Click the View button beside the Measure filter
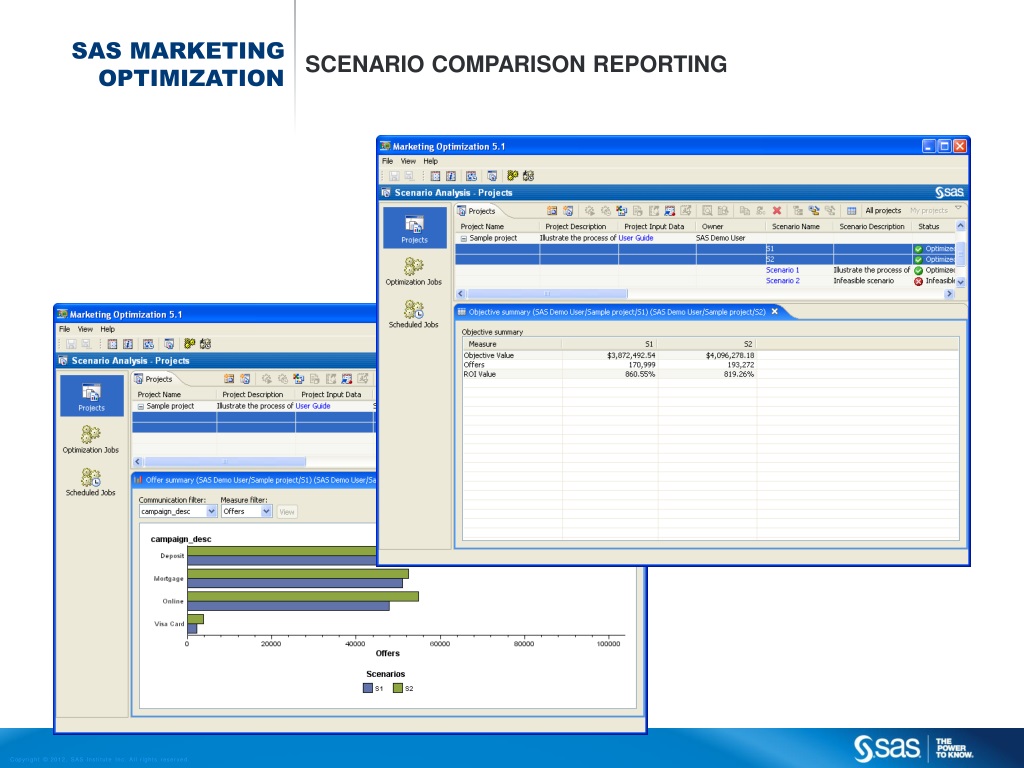Viewport: 1024px width, 768px height. click(x=287, y=512)
